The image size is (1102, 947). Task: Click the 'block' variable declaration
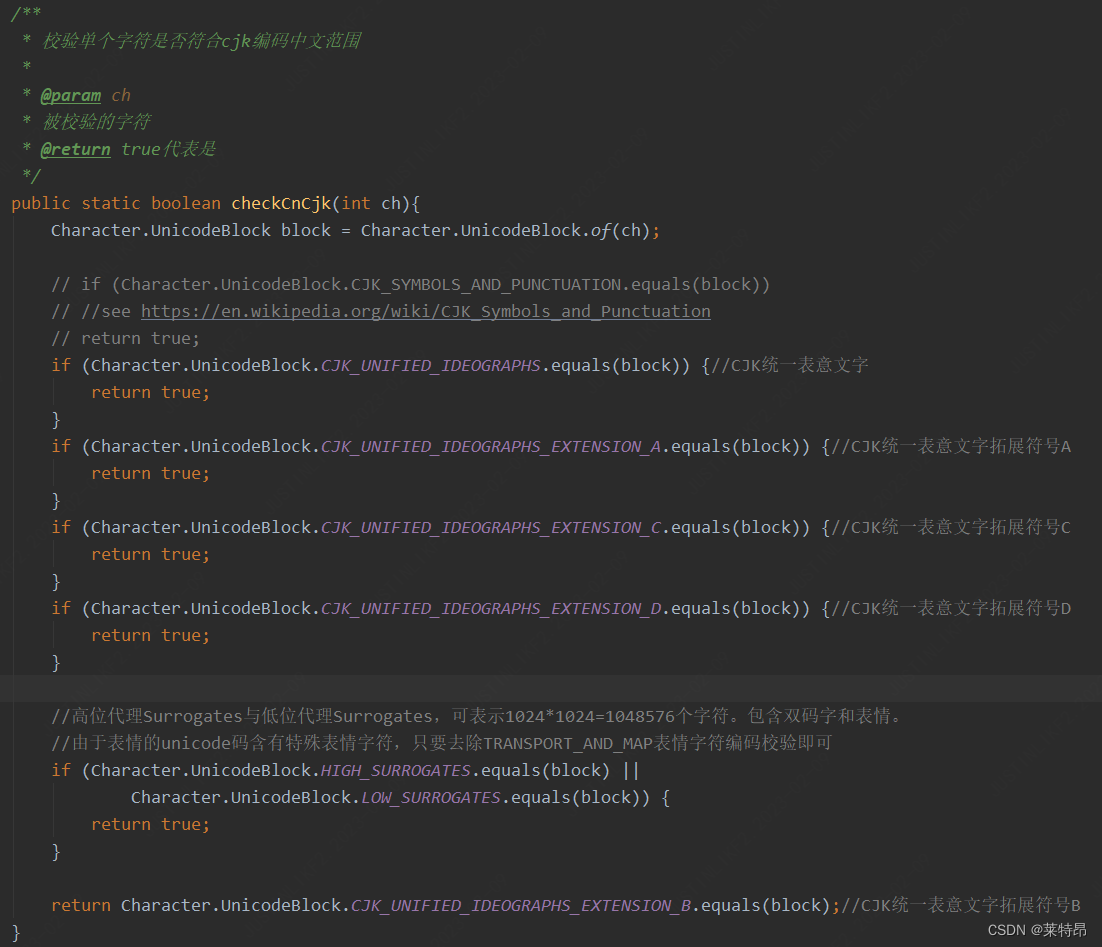pos(306,231)
